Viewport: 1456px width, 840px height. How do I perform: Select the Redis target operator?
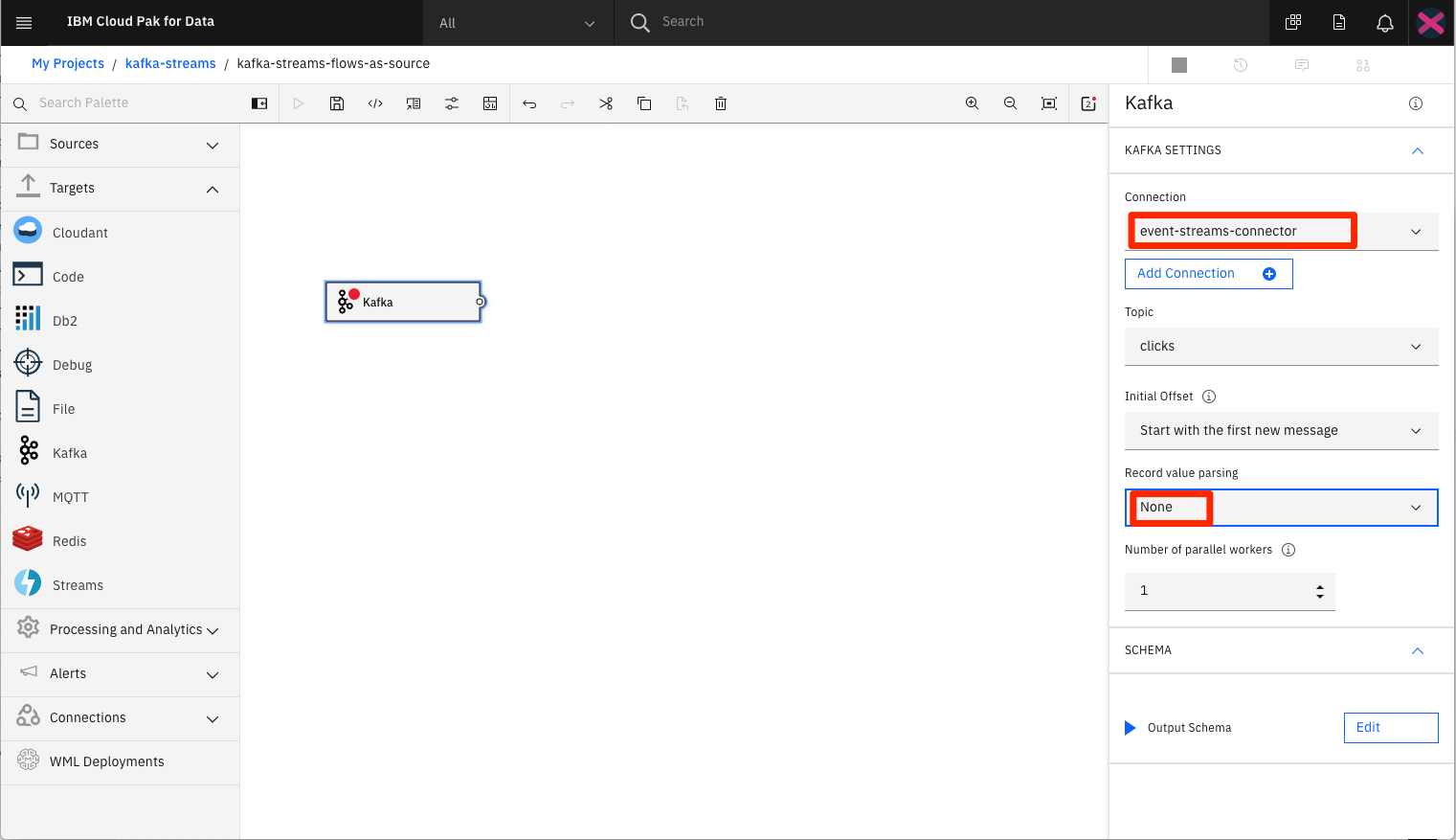click(121, 541)
